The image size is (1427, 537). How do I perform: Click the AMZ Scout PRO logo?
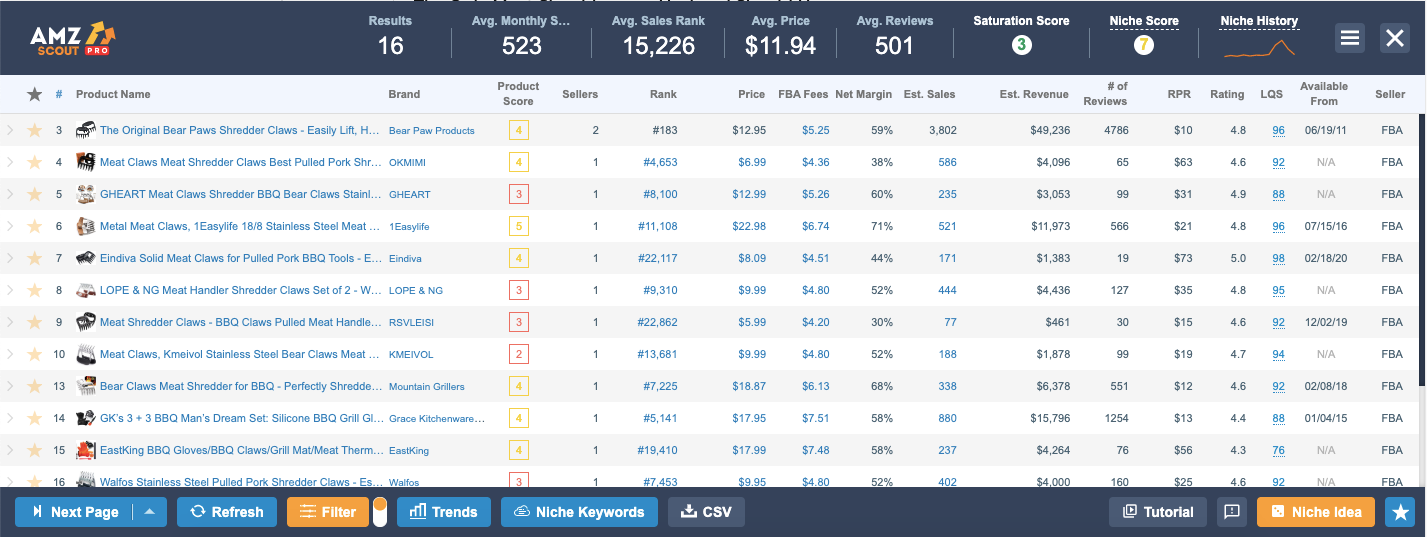74,38
